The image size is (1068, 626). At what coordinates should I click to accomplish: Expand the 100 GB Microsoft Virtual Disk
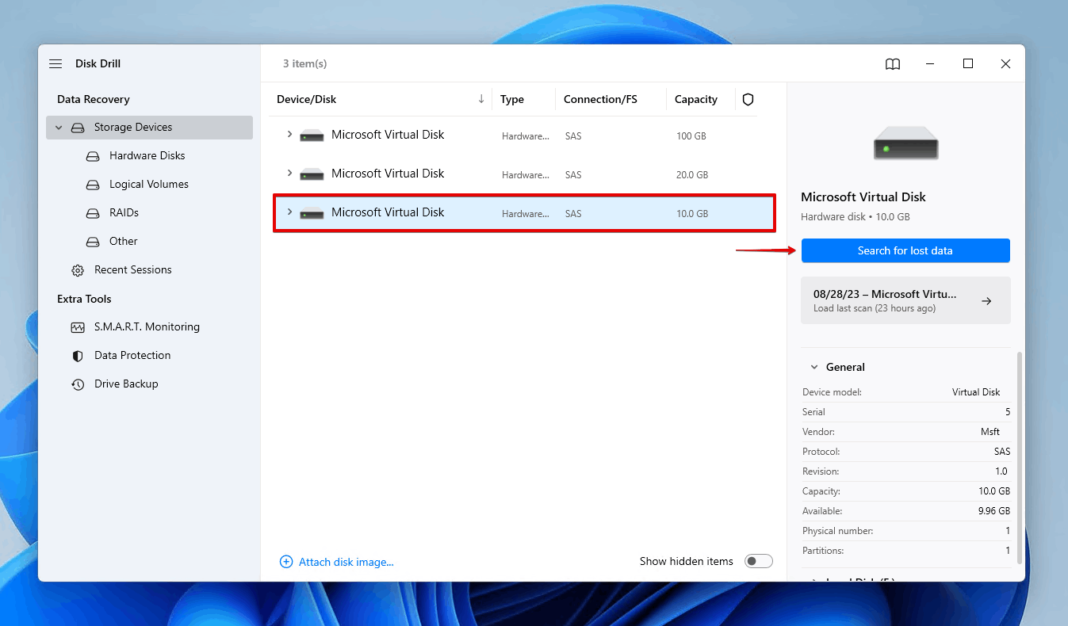[x=289, y=135]
